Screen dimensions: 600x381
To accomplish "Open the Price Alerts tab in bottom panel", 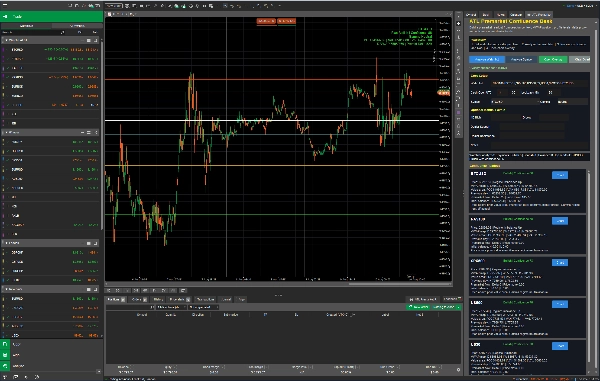I will click(179, 300).
